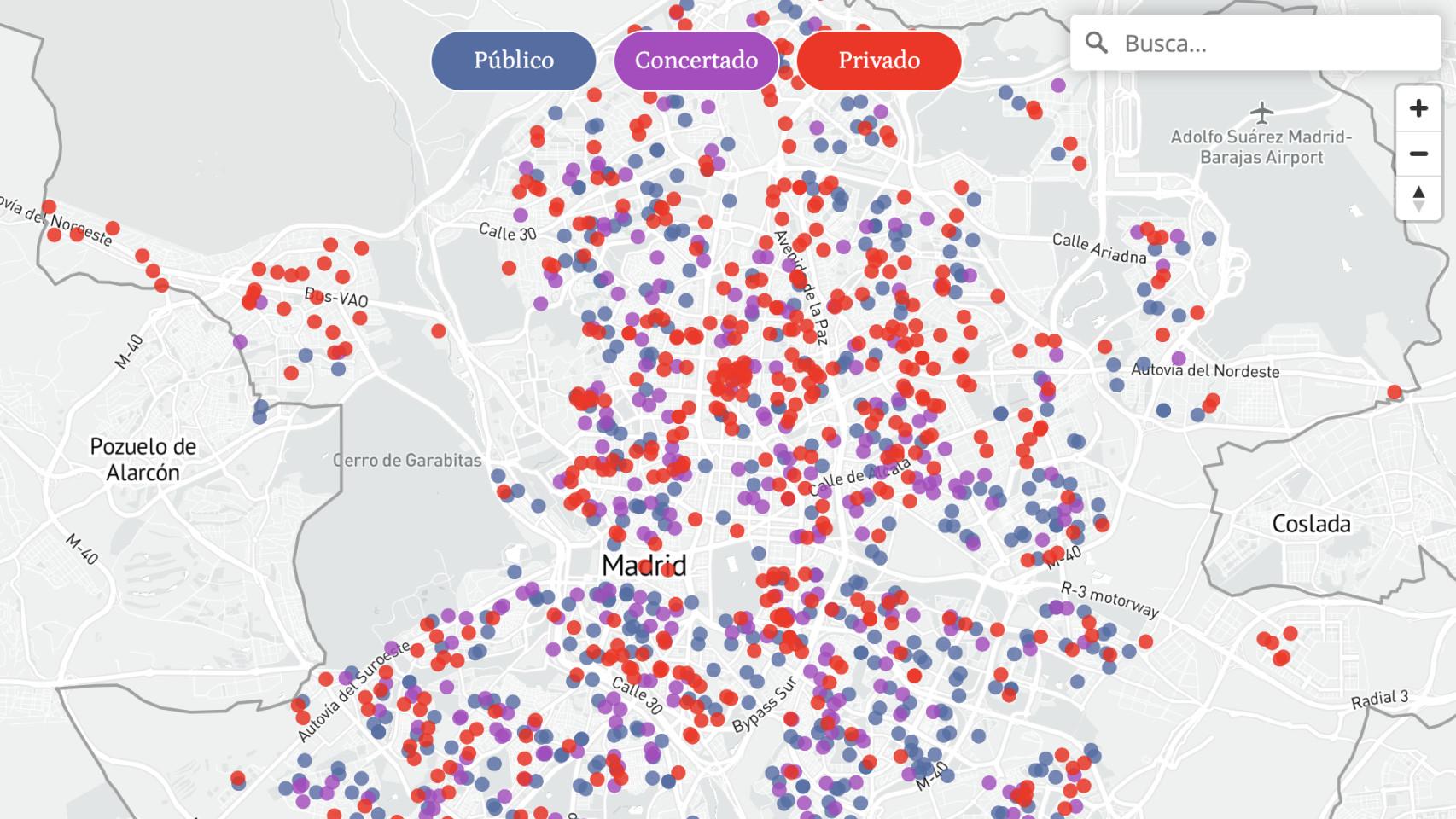Image resolution: width=1456 pixels, height=819 pixels.
Task: Toggle the Público school filter
Action: coord(512,60)
